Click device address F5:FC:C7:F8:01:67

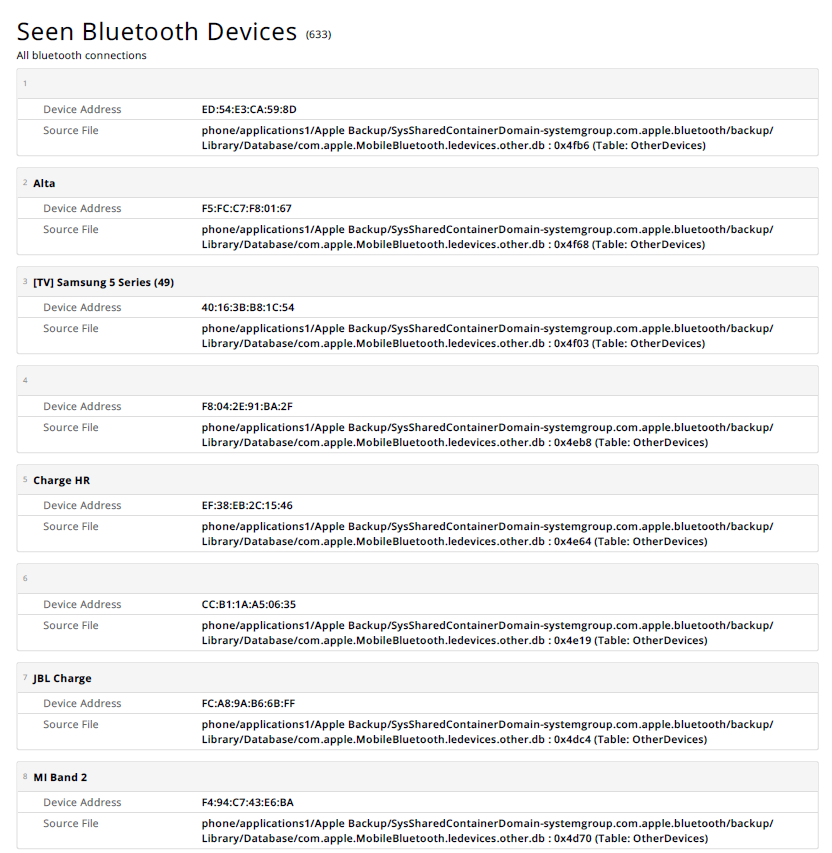(247, 208)
